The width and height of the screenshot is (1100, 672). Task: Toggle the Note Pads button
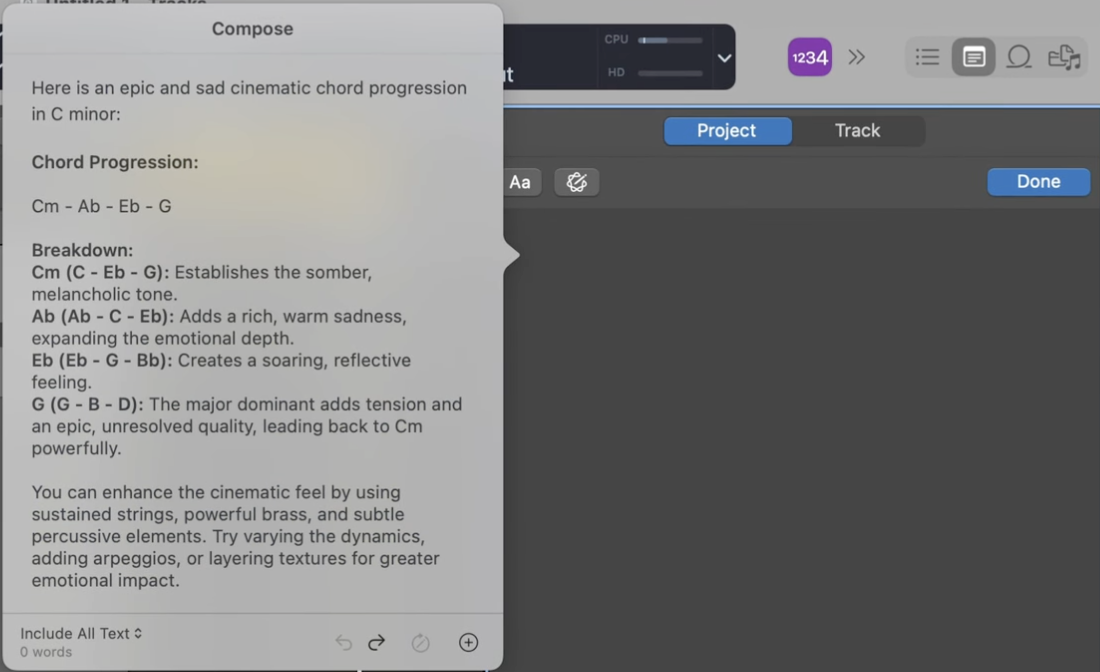tap(973, 57)
